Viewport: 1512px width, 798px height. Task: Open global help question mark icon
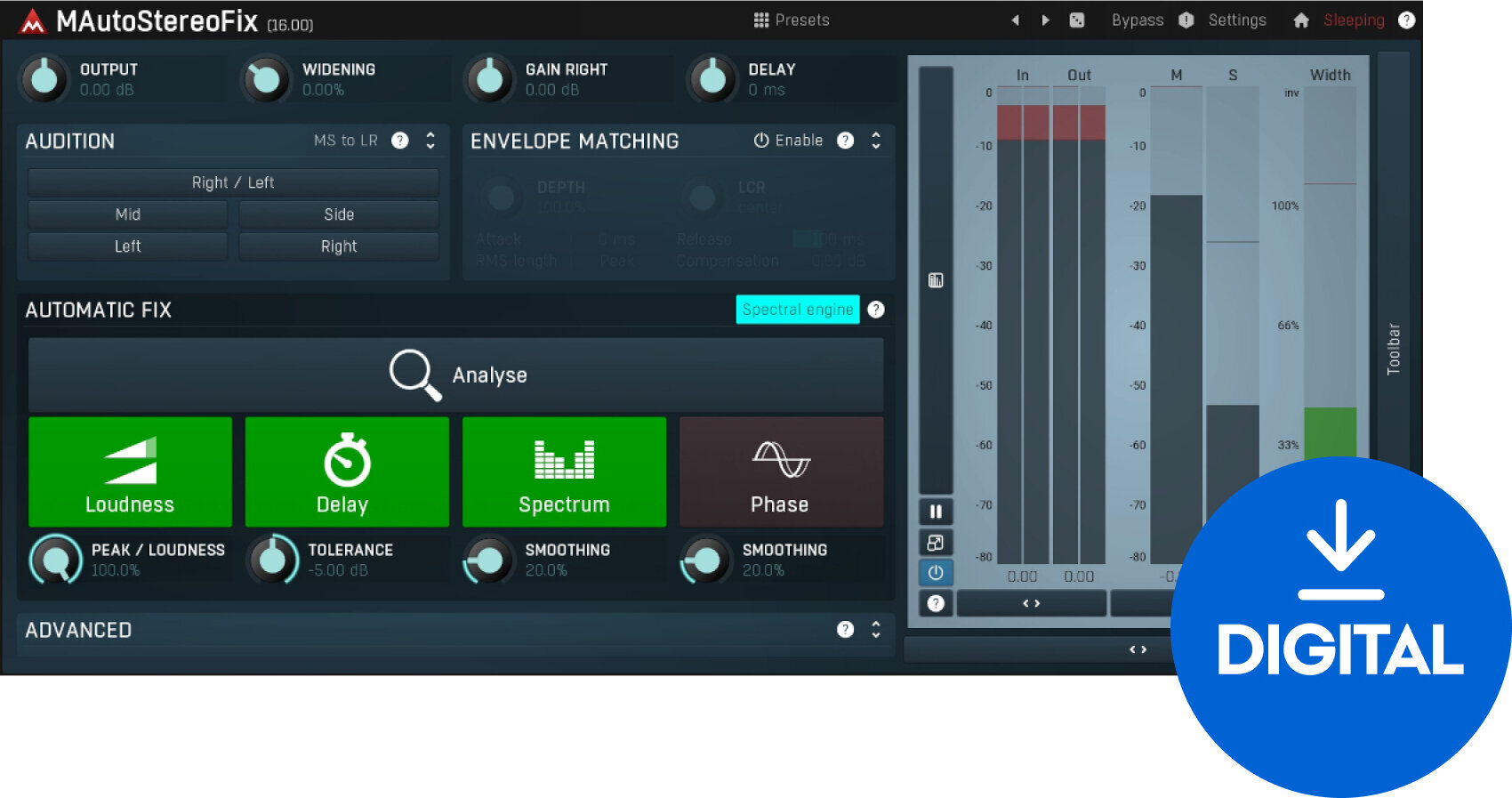pyautogui.click(x=1406, y=20)
